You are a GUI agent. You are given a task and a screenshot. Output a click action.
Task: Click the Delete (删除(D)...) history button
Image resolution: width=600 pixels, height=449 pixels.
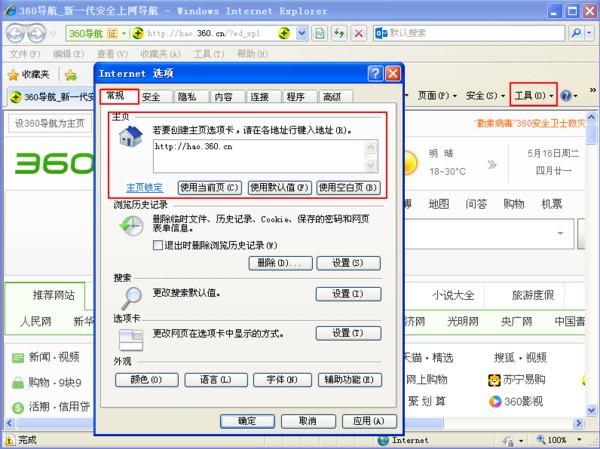point(278,263)
